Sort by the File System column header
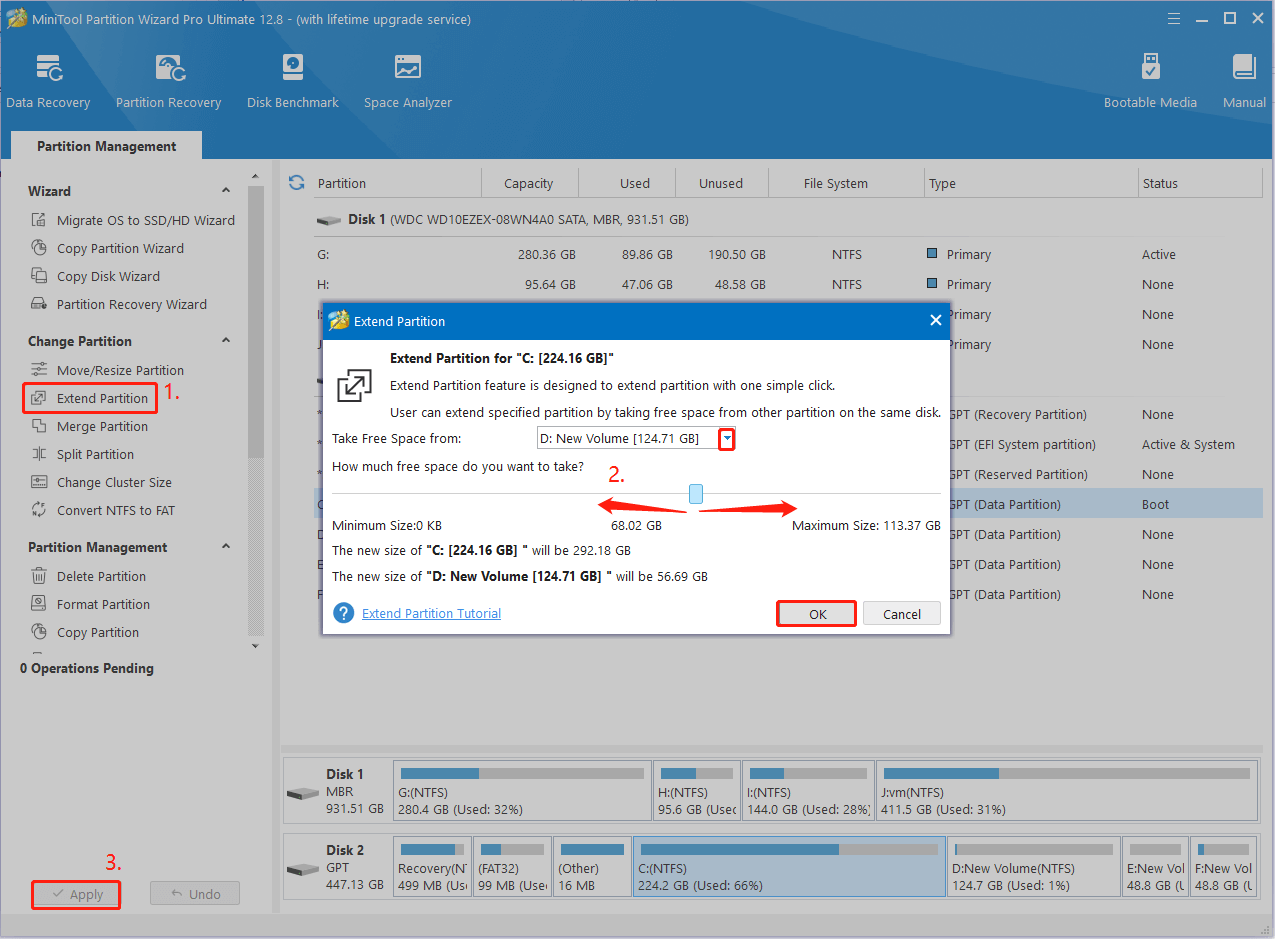The image size is (1275, 939). click(x=846, y=183)
